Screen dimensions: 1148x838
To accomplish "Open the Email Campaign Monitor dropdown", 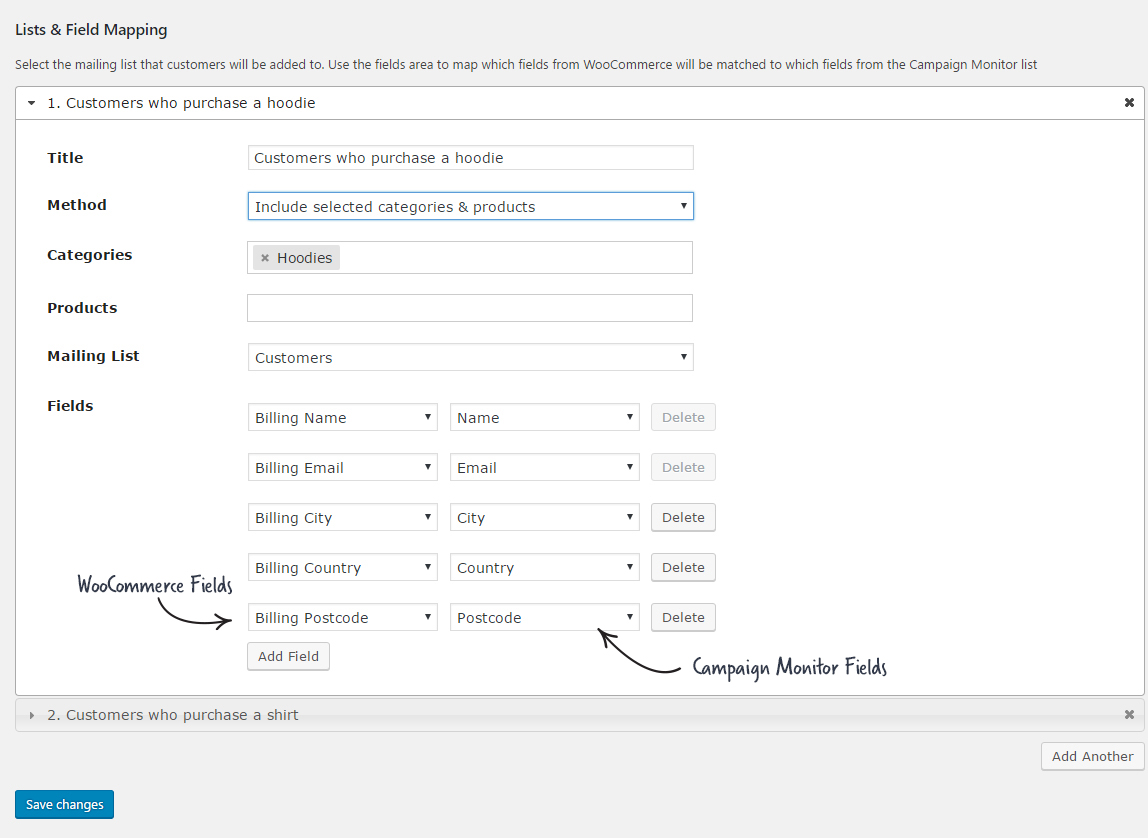I will [x=545, y=467].
